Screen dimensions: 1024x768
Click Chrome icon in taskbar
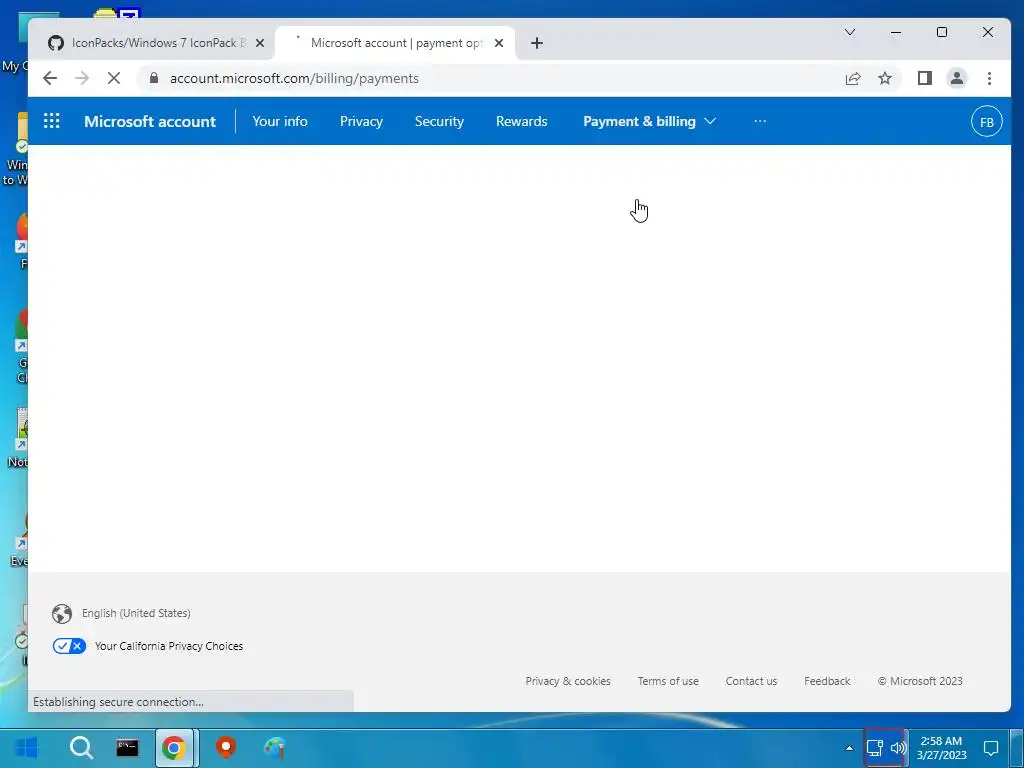point(174,748)
